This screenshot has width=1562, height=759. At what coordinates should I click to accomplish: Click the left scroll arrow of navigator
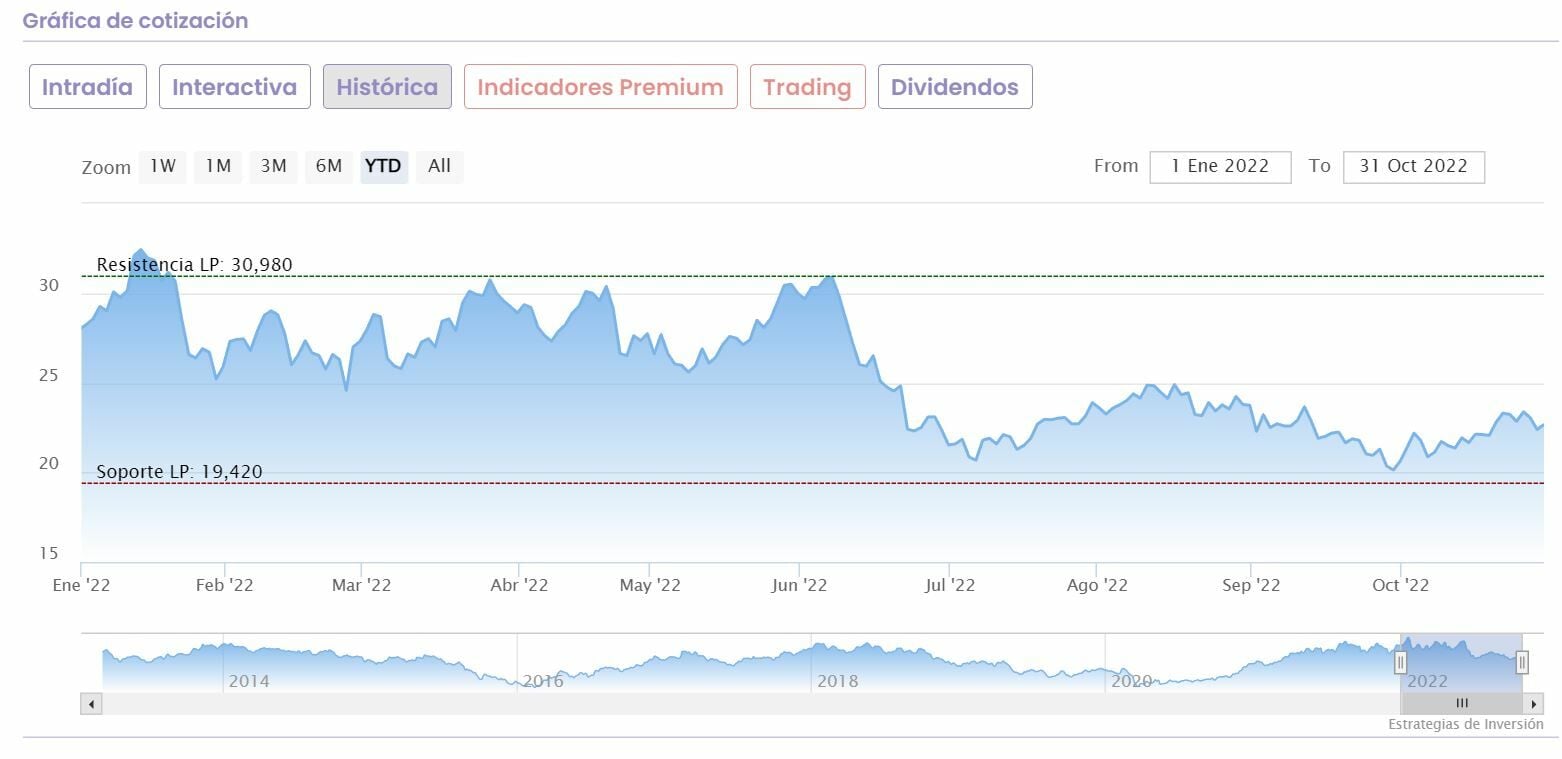(91, 704)
